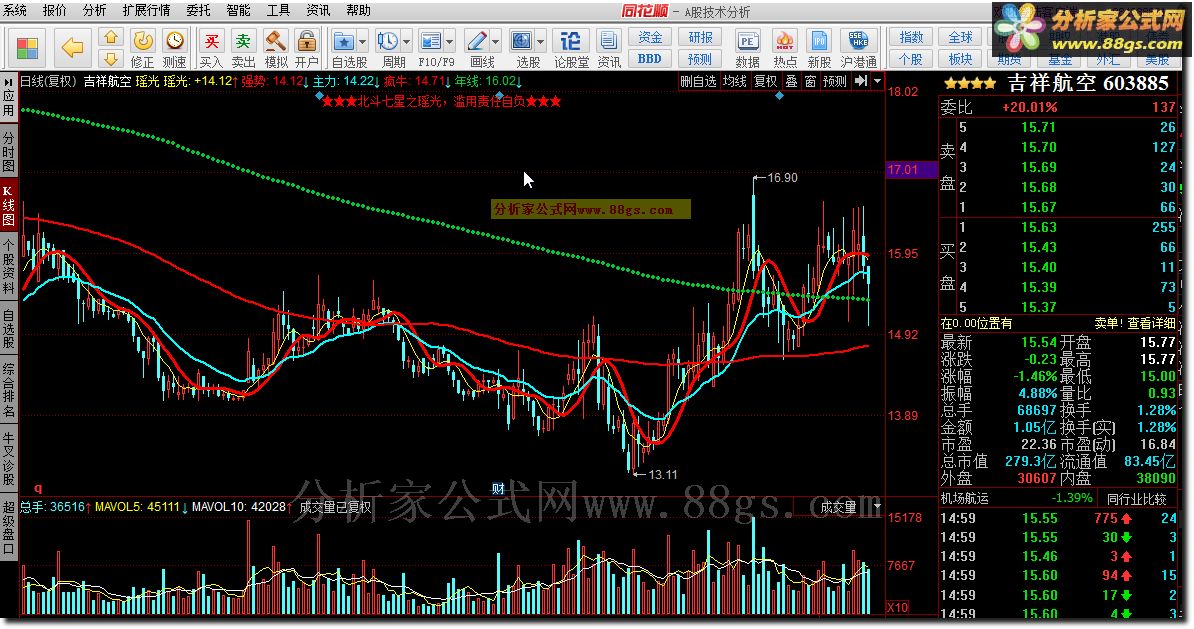This screenshot has height=629, width=1194.
Task: Click the 测速 clock icon
Action: point(174,40)
